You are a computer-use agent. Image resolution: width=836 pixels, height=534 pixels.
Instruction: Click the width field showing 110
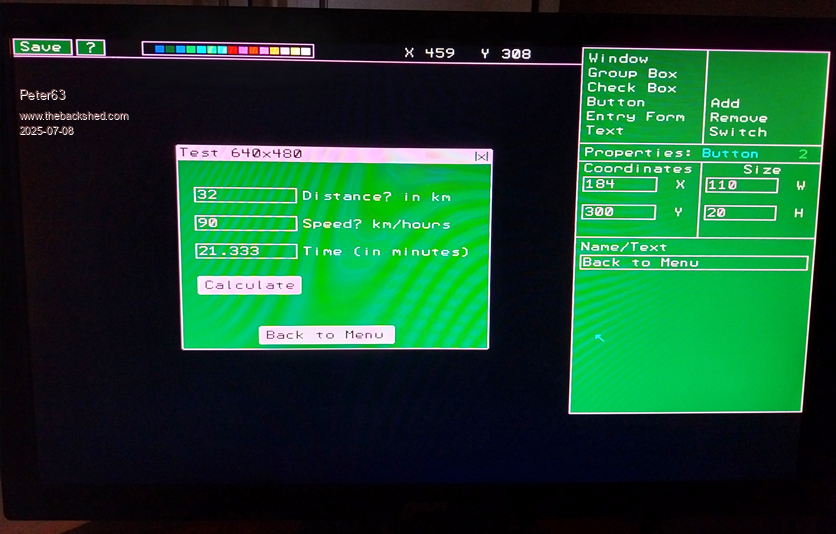pos(741,186)
